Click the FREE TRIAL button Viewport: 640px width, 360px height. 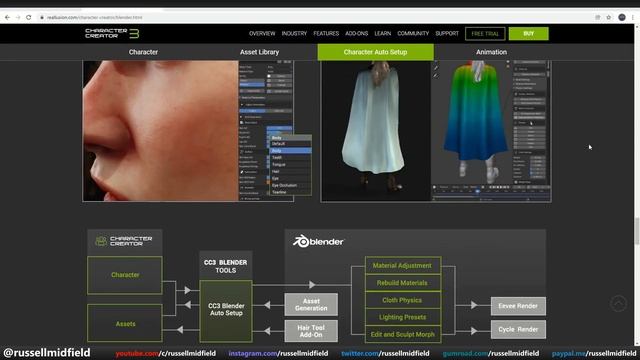pos(485,34)
